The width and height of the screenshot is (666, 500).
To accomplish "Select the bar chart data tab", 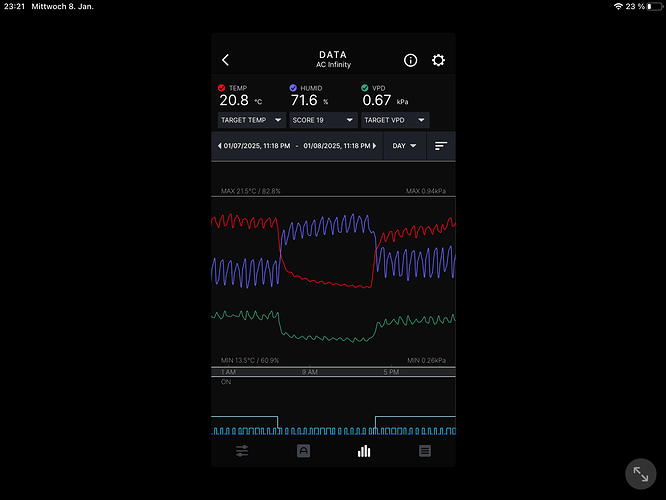I will (364, 451).
